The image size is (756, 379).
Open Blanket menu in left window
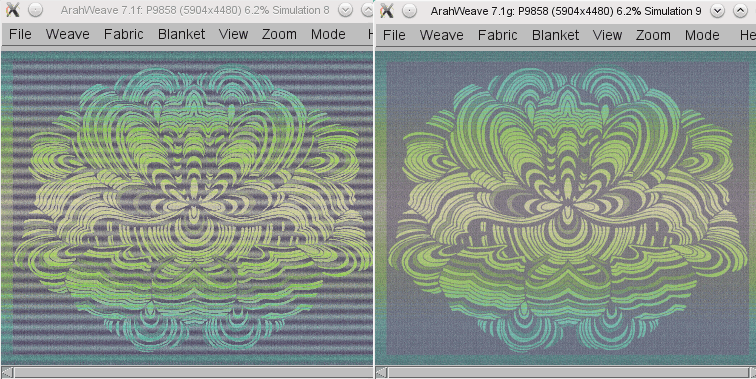(181, 34)
